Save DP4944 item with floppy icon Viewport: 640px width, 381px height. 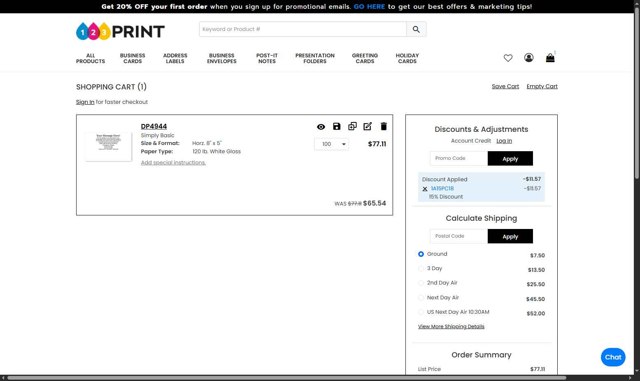coord(336,126)
